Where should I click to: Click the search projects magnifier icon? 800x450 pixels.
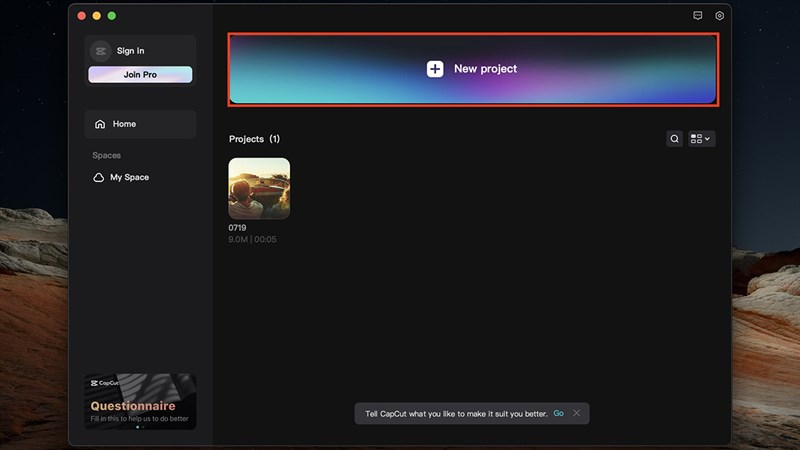675,139
